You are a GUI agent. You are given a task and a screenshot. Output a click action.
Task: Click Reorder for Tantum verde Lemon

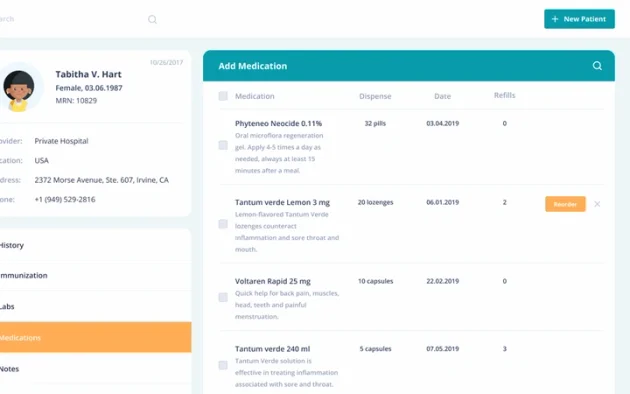(565, 204)
